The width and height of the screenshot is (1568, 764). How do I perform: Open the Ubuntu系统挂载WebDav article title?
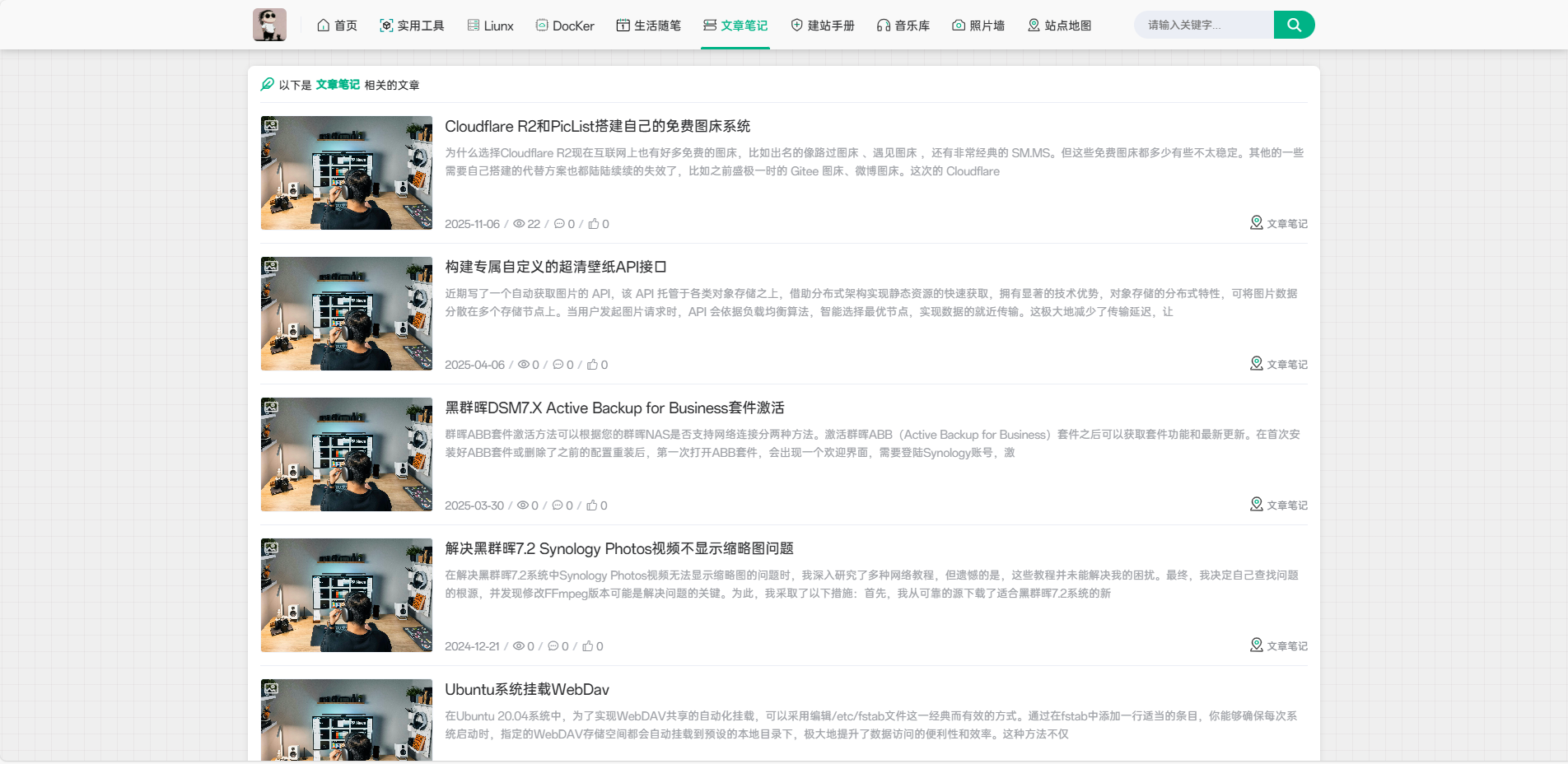[x=527, y=689]
